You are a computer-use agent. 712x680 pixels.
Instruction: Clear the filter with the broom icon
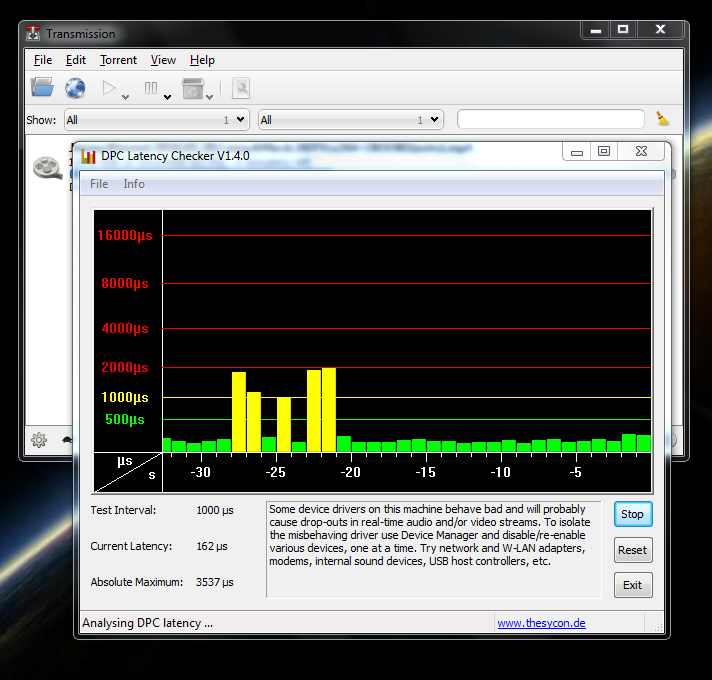point(663,119)
